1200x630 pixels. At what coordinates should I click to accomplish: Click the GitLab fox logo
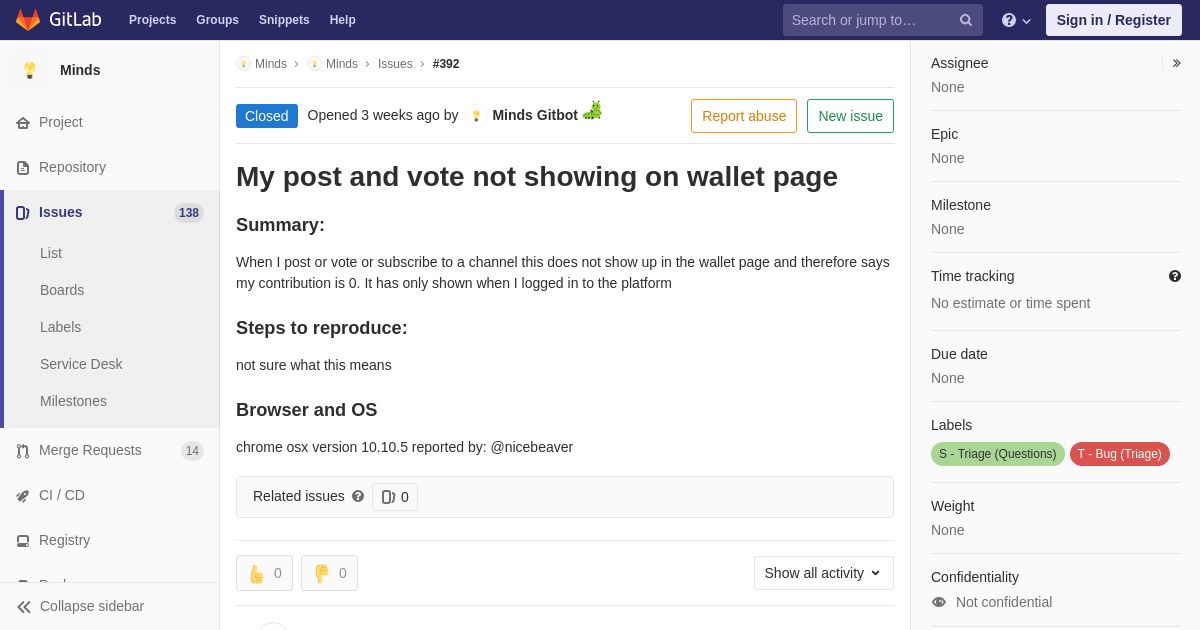point(28,20)
